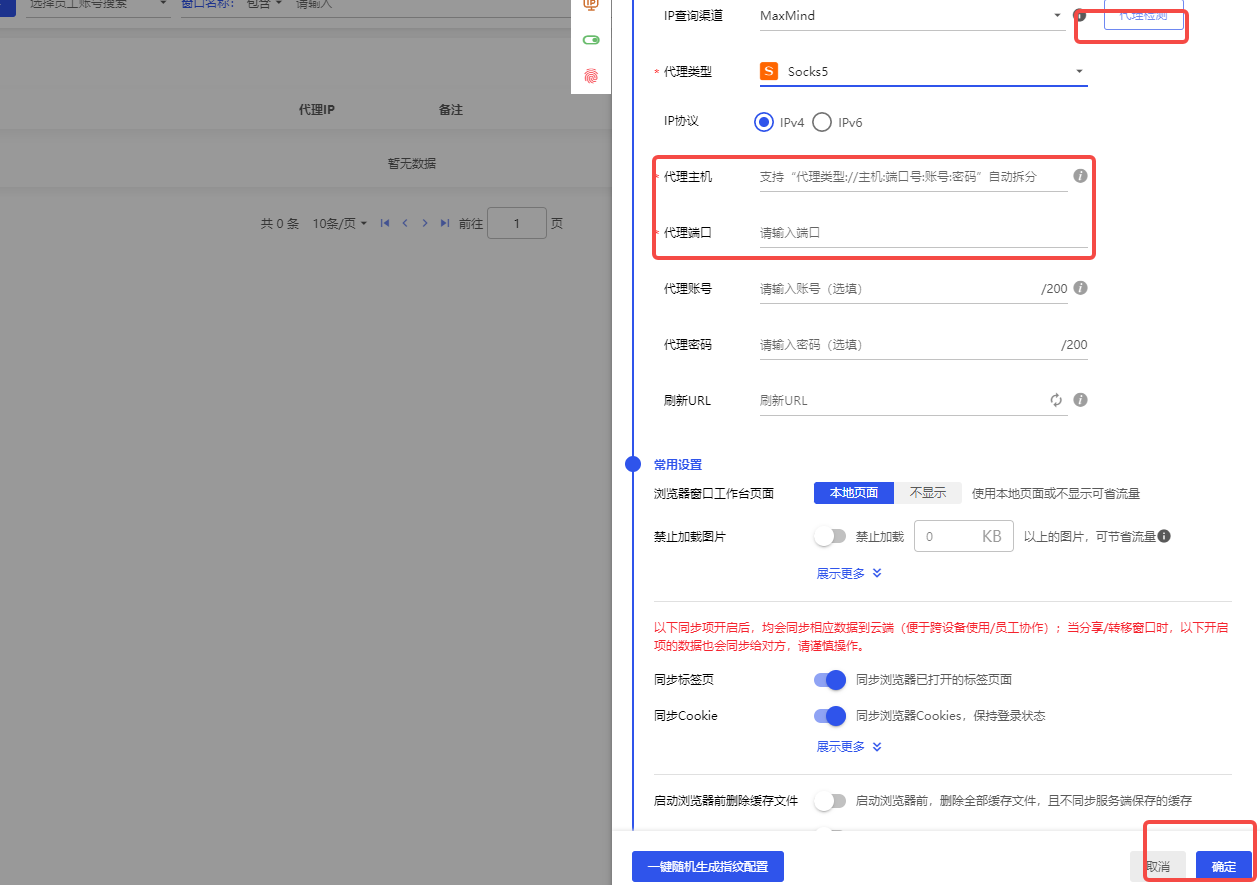The width and height of the screenshot is (1260, 885).
Task: Click the info icon beside 代理账号 field
Action: click(1080, 288)
